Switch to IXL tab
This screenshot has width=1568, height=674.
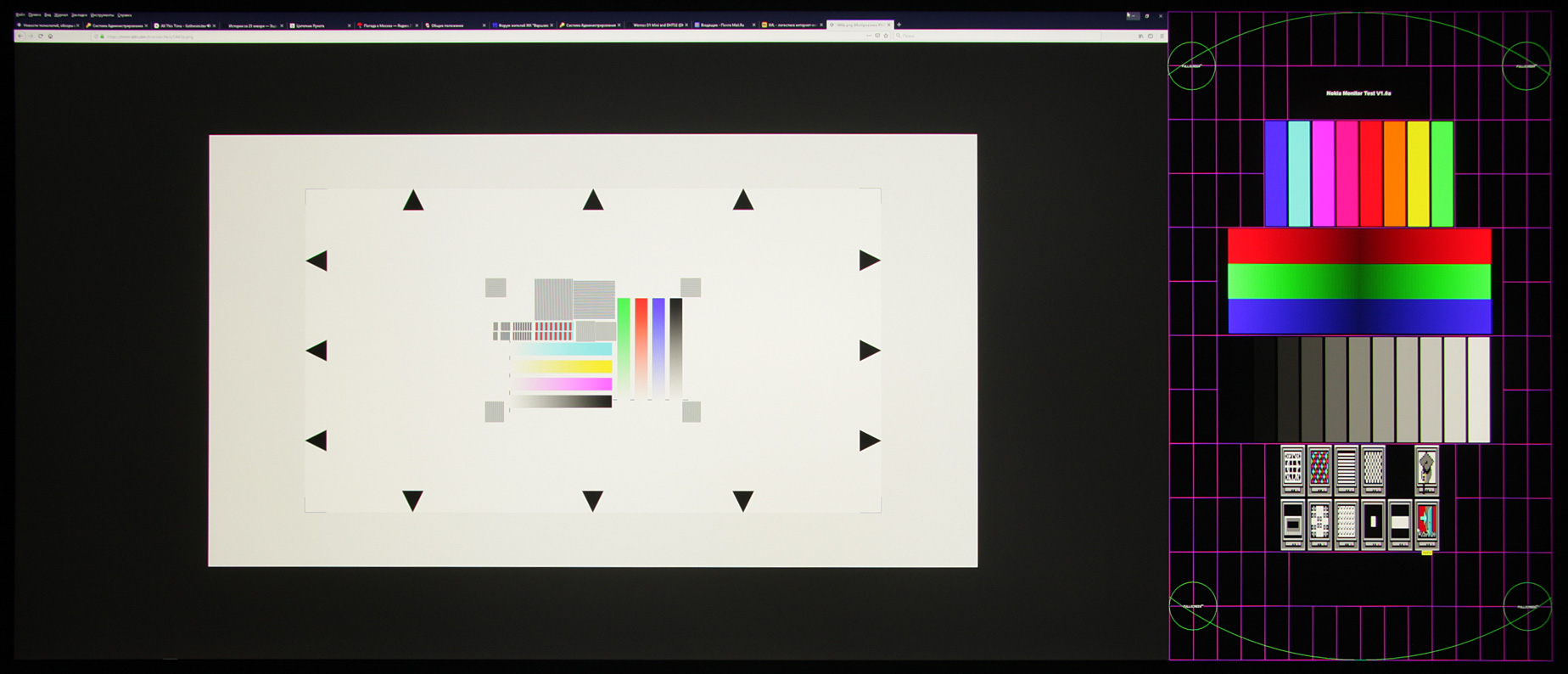[x=791, y=25]
